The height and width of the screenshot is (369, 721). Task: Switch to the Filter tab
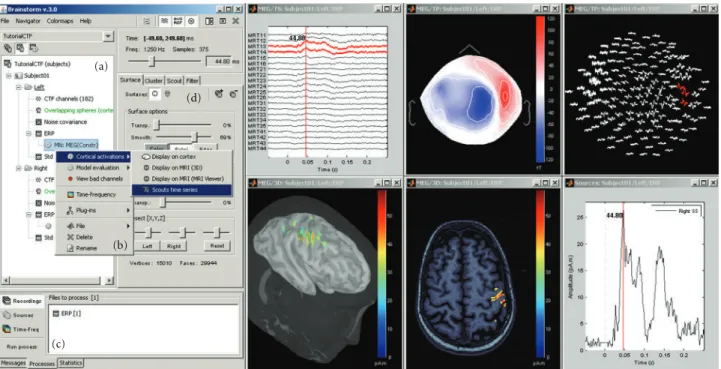[x=192, y=81]
